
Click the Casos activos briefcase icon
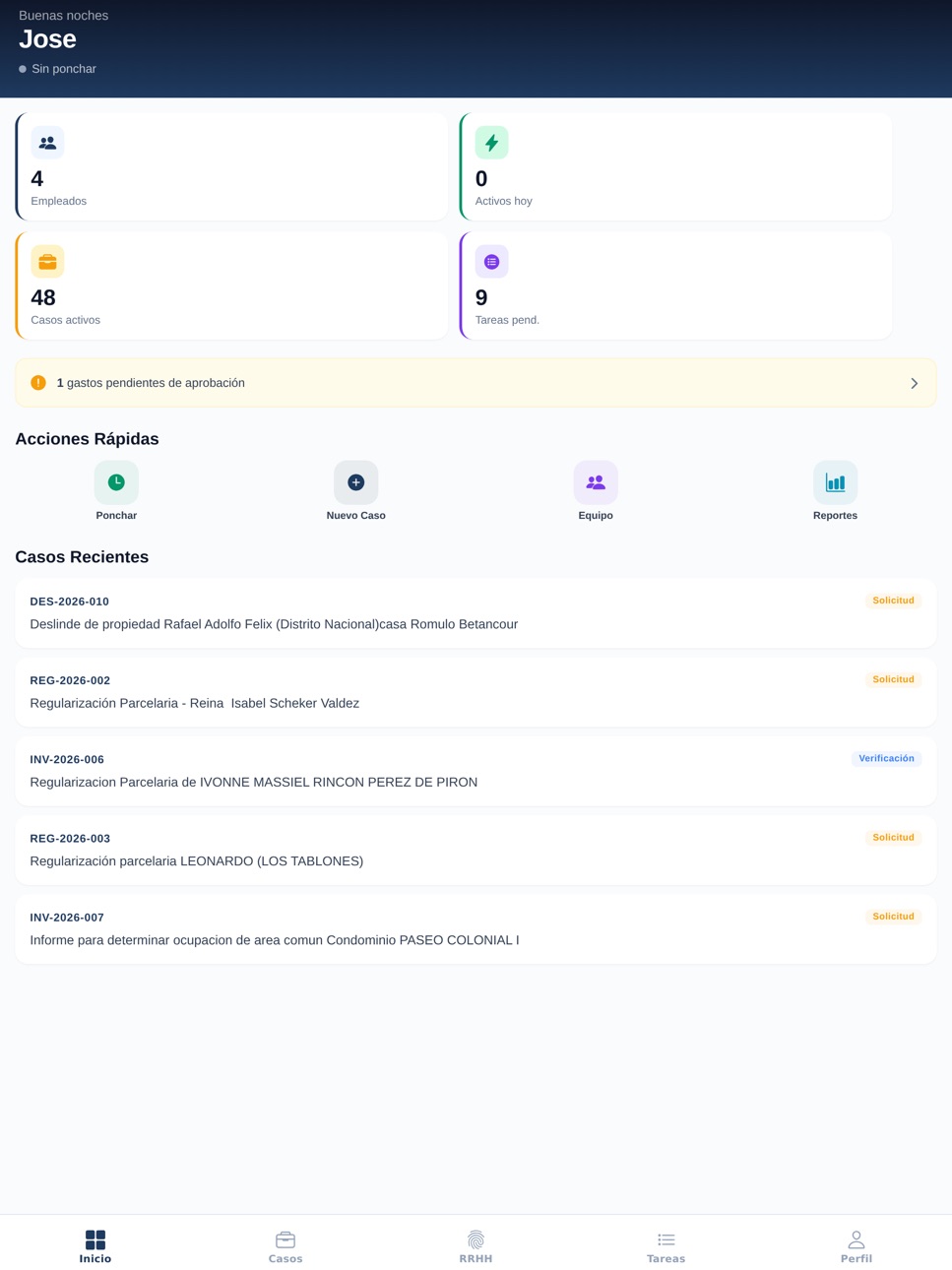(47, 262)
